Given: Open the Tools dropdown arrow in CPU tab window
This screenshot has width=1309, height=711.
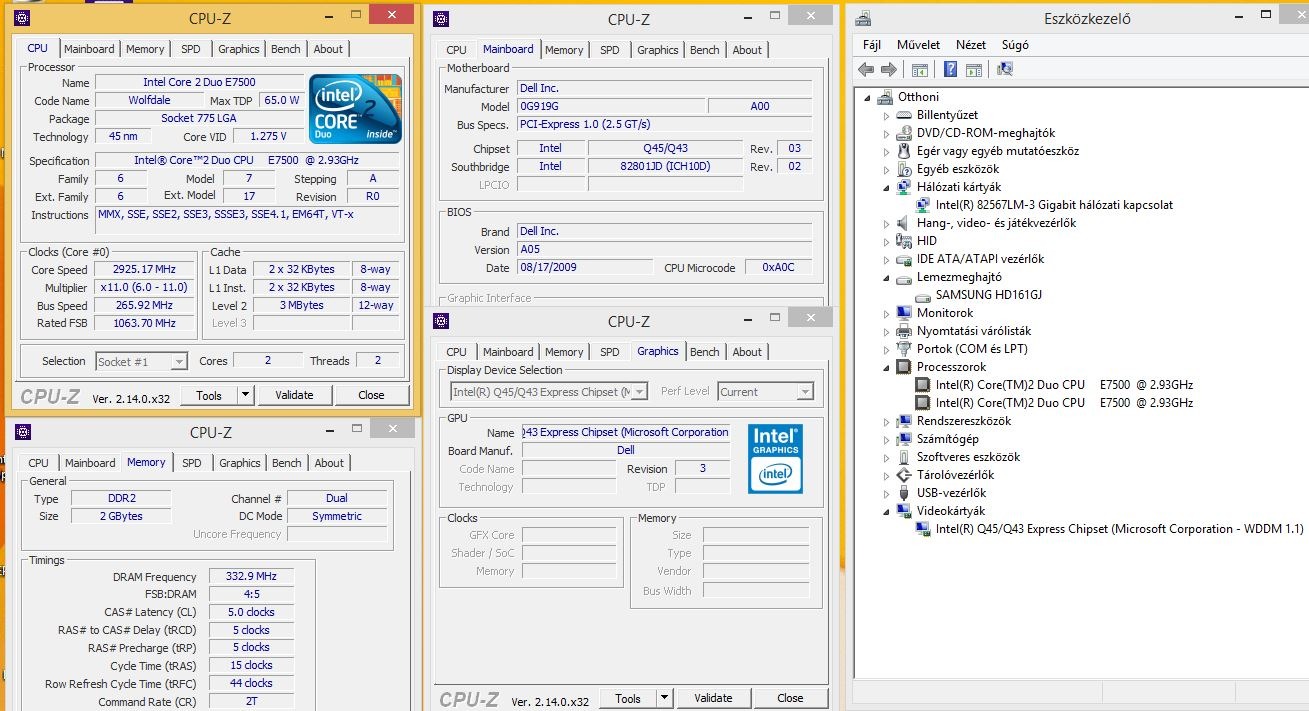Looking at the screenshot, I should pos(245,395).
